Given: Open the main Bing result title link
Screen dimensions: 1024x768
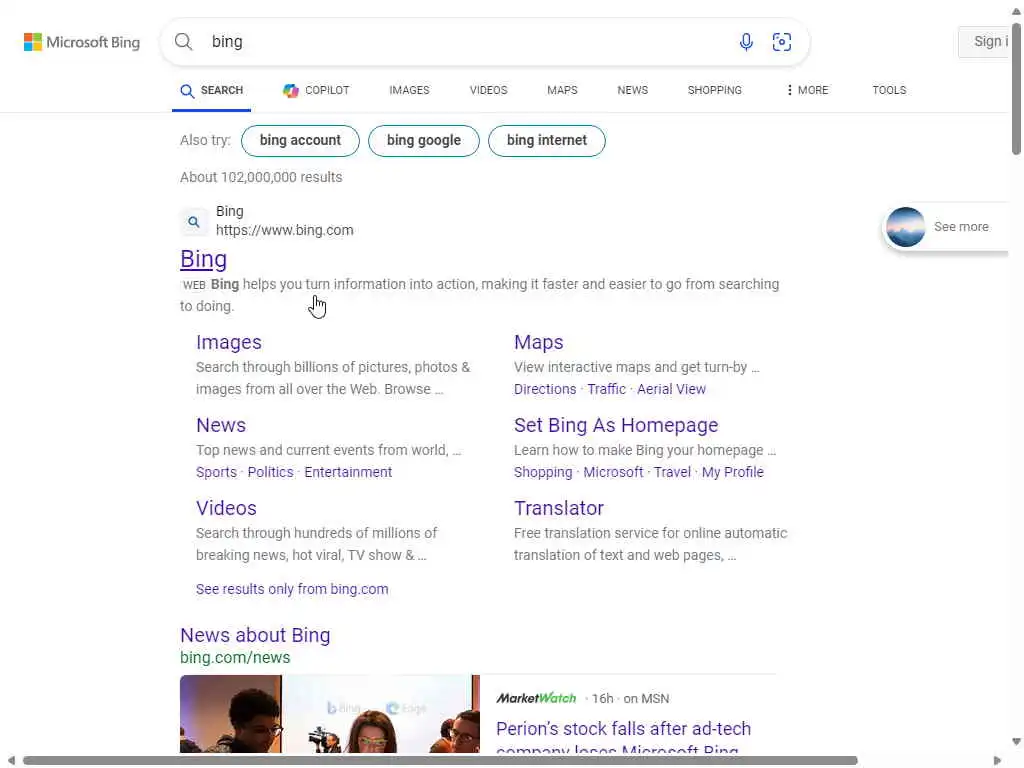Looking at the screenshot, I should tap(204, 259).
